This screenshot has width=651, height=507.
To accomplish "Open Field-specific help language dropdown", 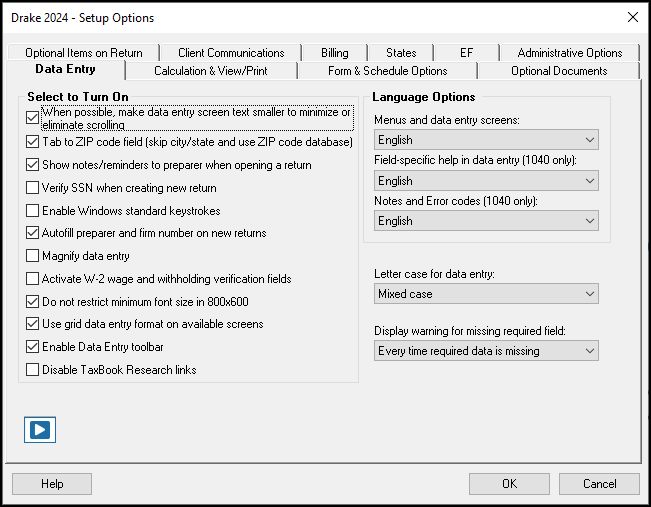I will [486, 181].
